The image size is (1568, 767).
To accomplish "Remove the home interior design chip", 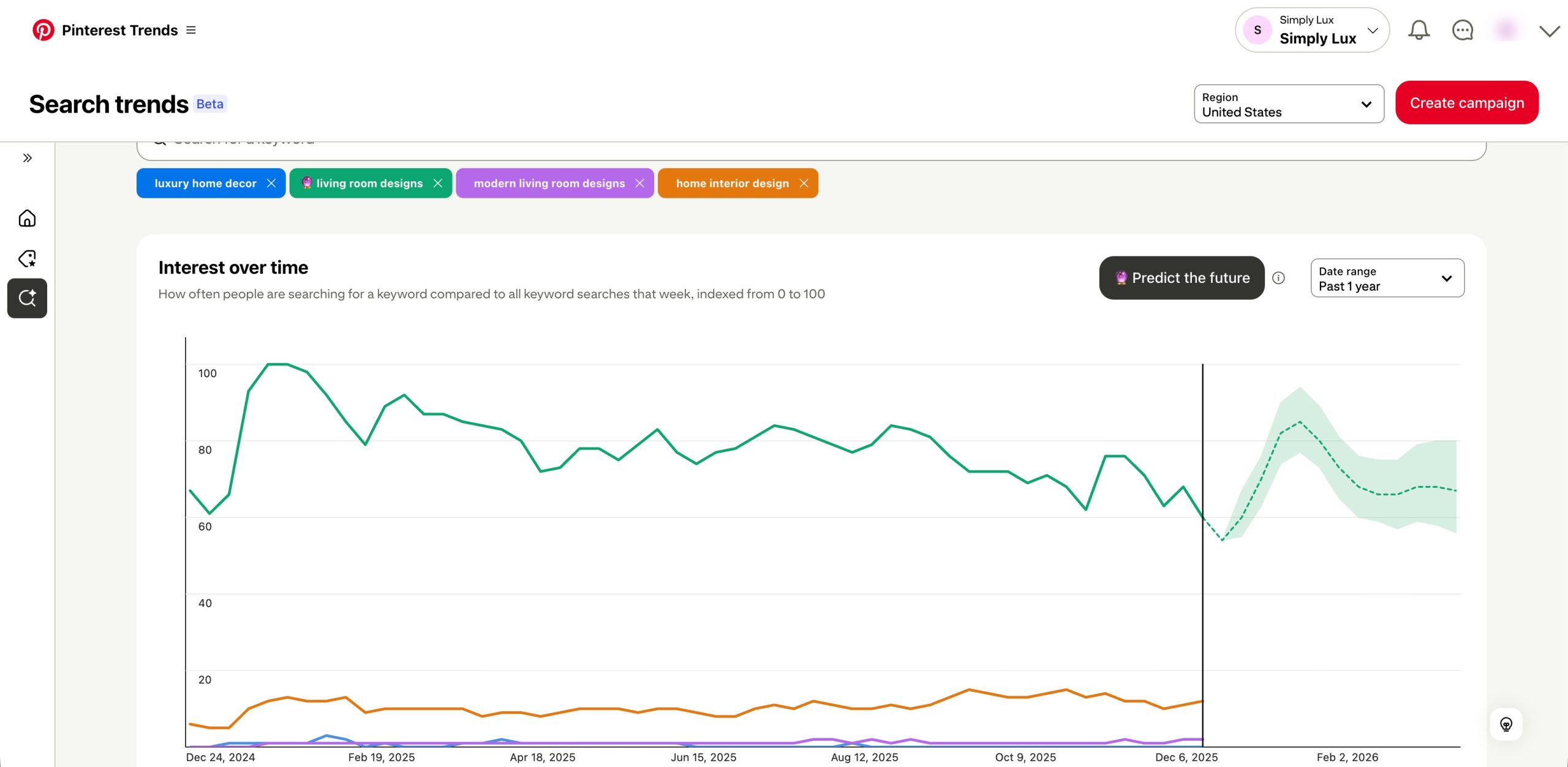I will [x=804, y=183].
